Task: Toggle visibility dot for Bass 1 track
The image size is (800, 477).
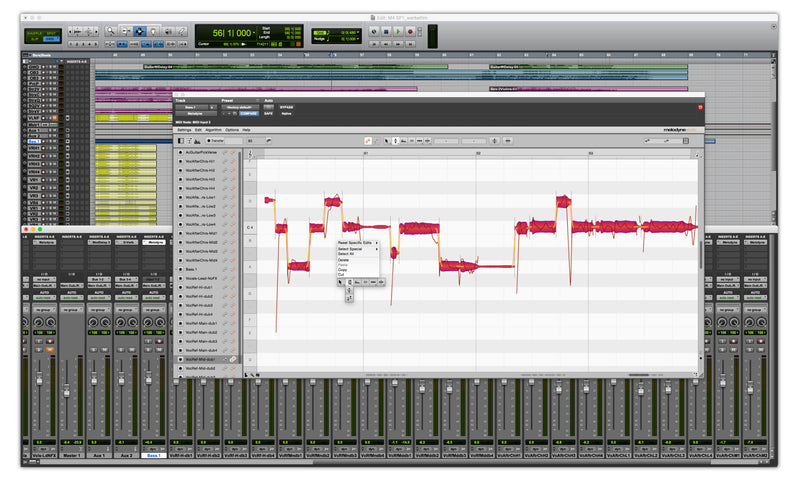Action: [x=180, y=269]
